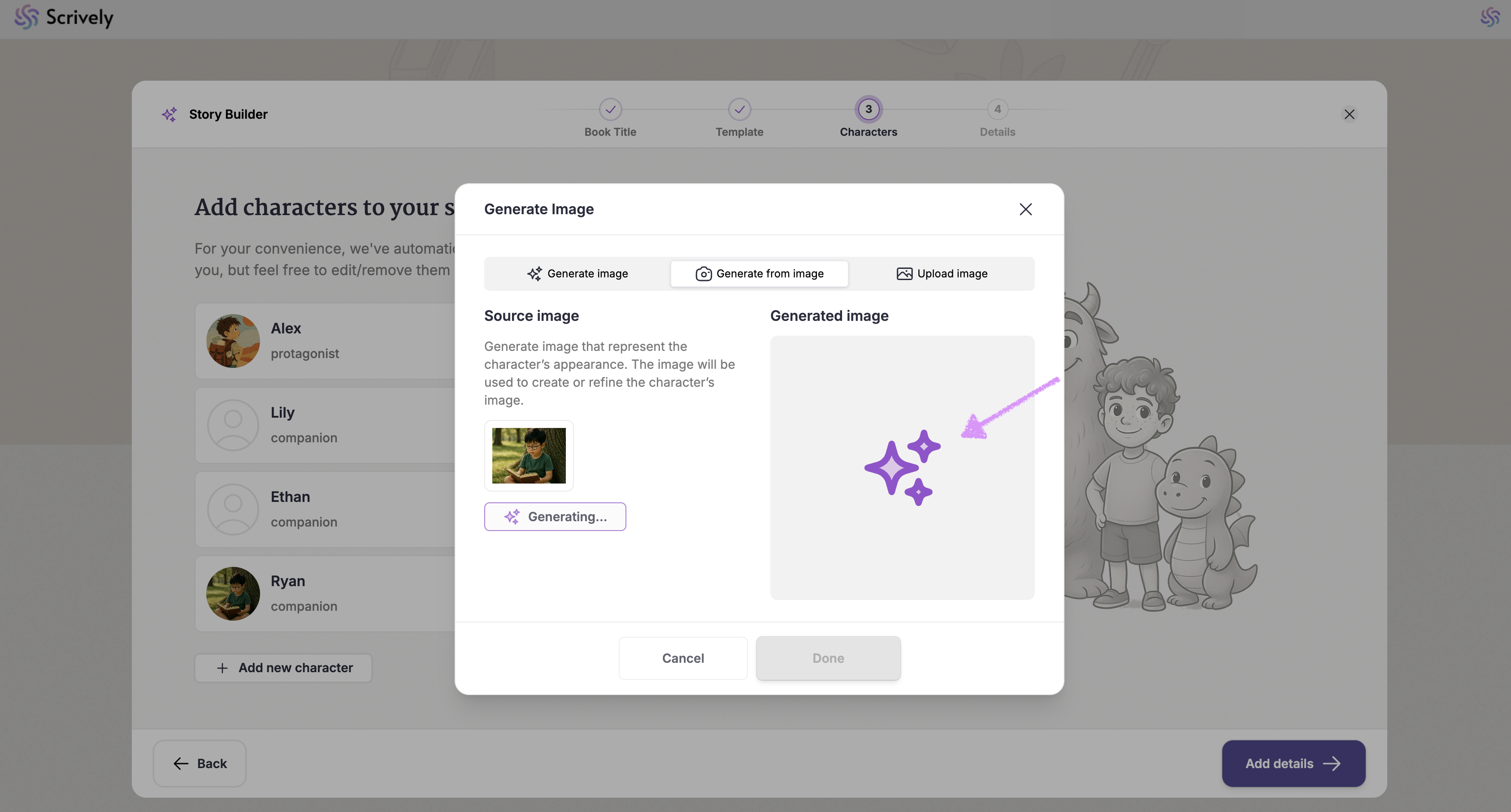
Task: Click the Scrively swirl icon in top-right corner
Action: (1489, 17)
